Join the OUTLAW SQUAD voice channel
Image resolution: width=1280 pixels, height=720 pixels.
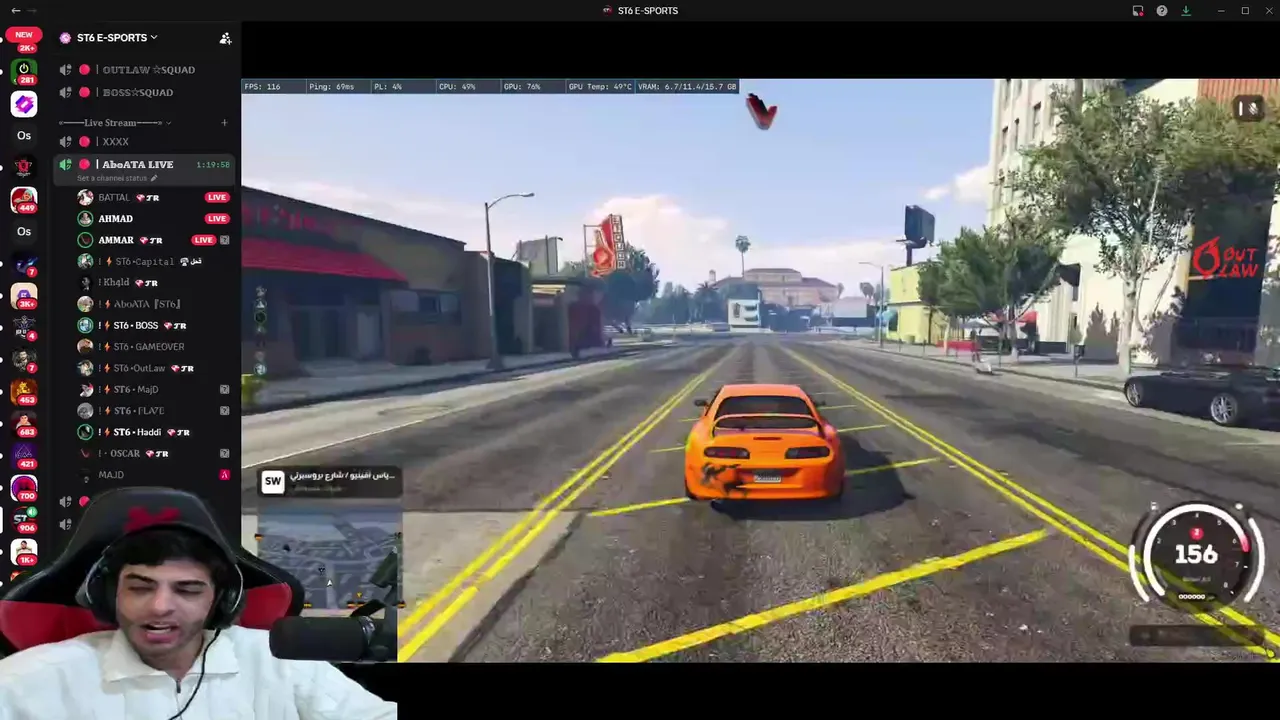[x=145, y=70]
